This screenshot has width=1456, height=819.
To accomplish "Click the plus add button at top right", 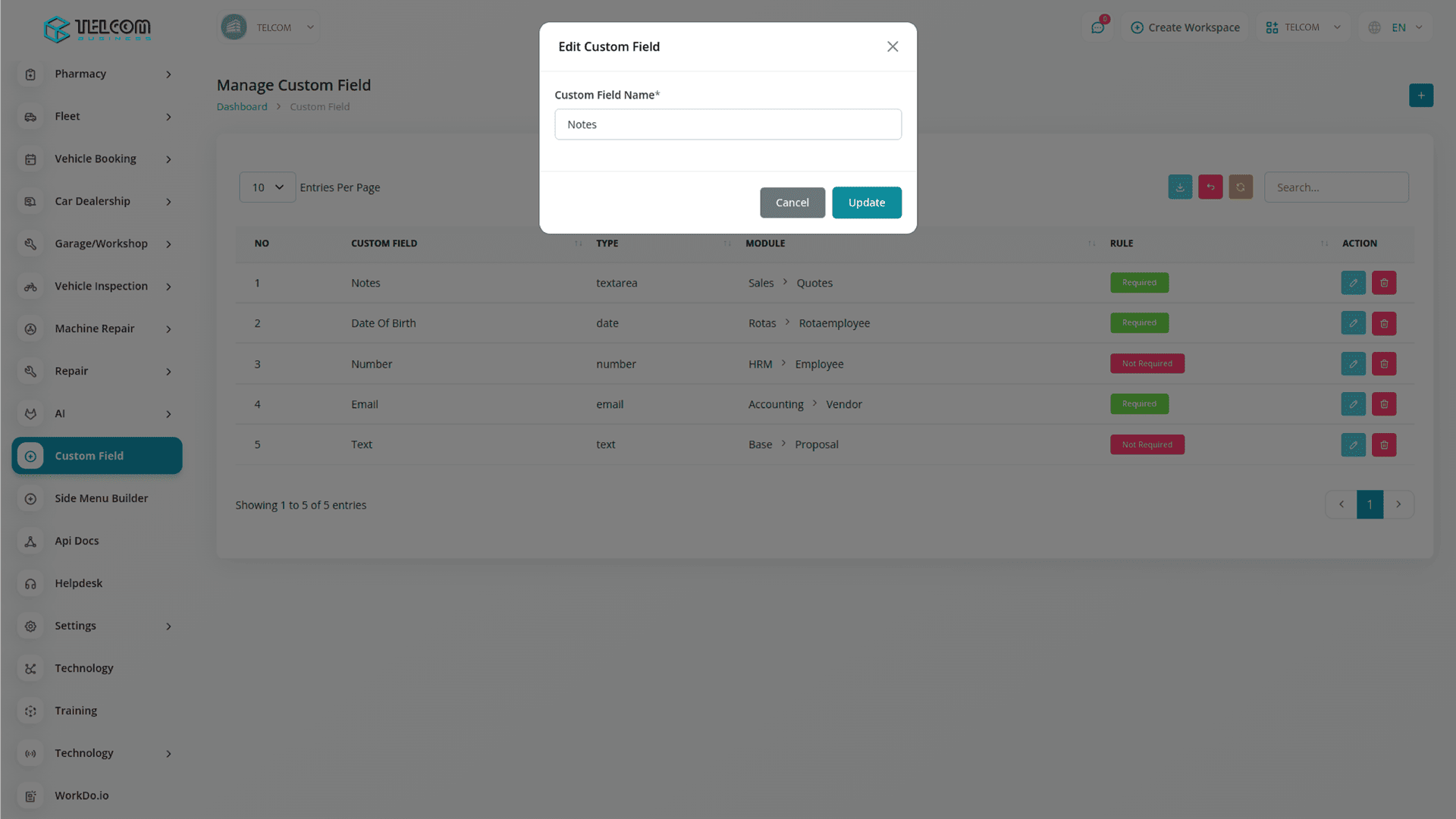I will pos(1421,96).
